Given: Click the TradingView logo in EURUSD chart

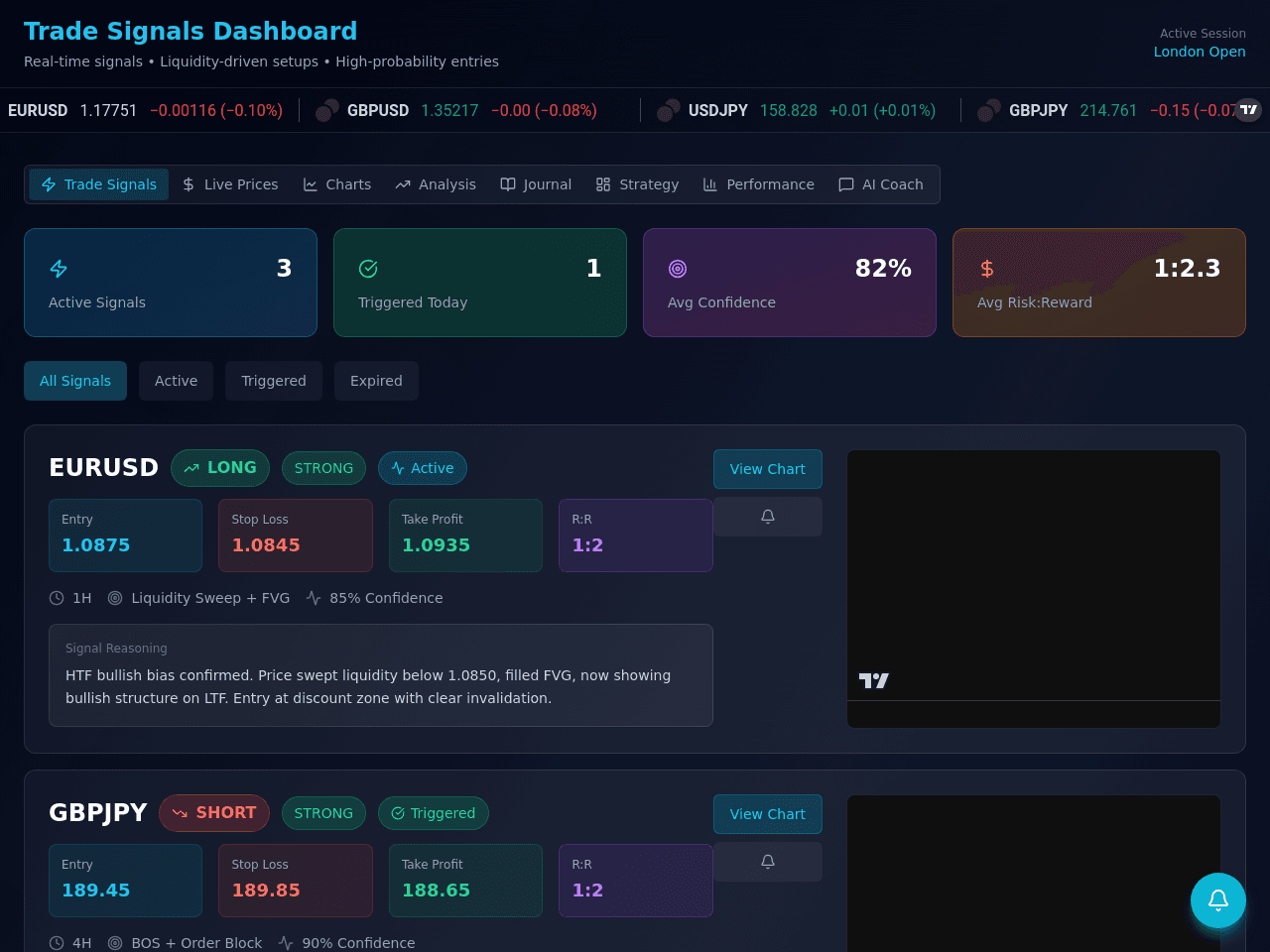Looking at the screenshot, I should pos(873,680).
